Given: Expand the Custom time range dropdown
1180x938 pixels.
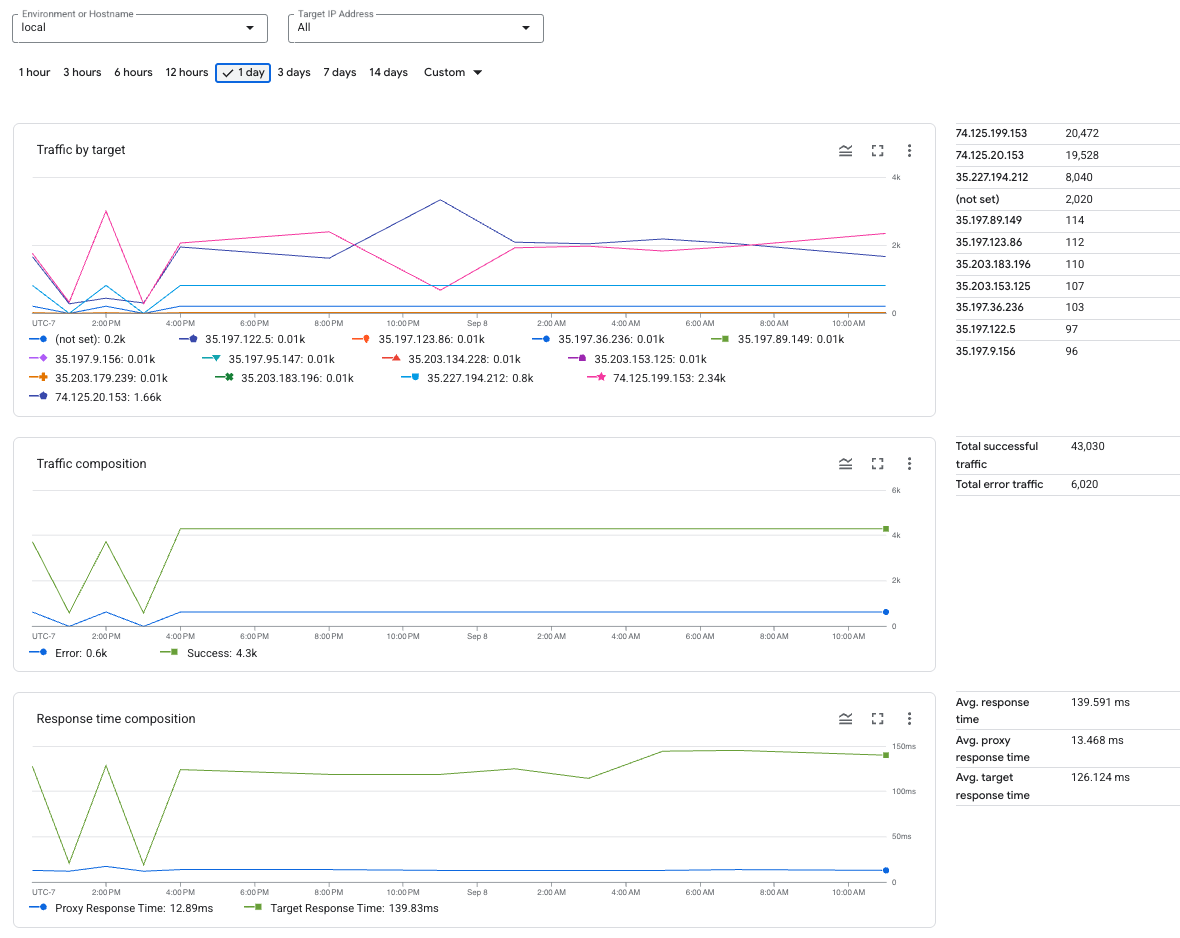Looking at the screenshot, I should [x=452, y=72].
